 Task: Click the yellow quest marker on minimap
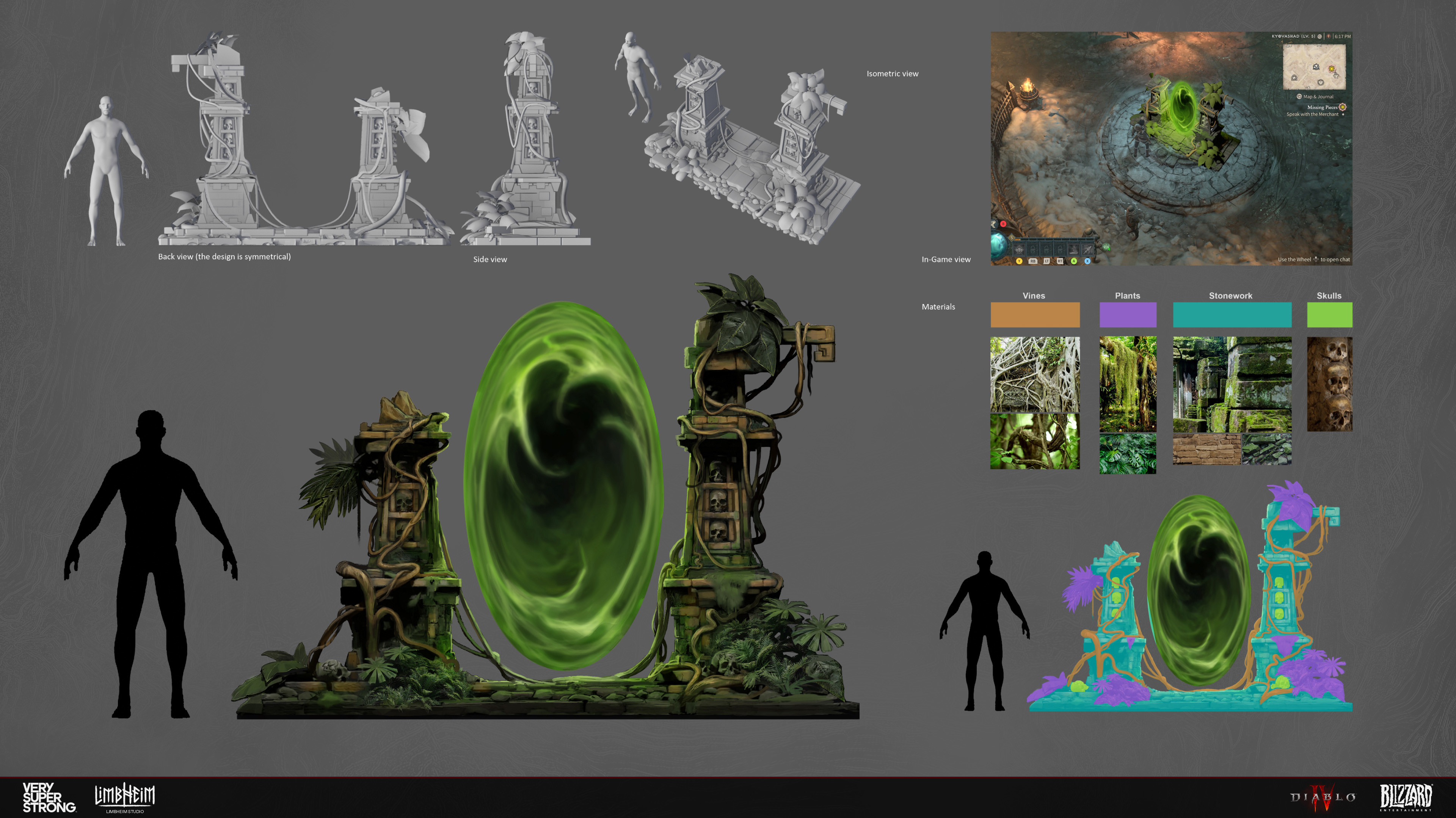point(1331,69)
